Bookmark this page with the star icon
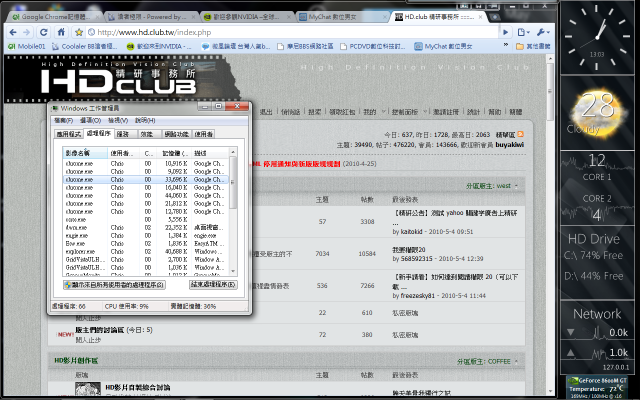The image size is (640, 400). coord(78,32)
